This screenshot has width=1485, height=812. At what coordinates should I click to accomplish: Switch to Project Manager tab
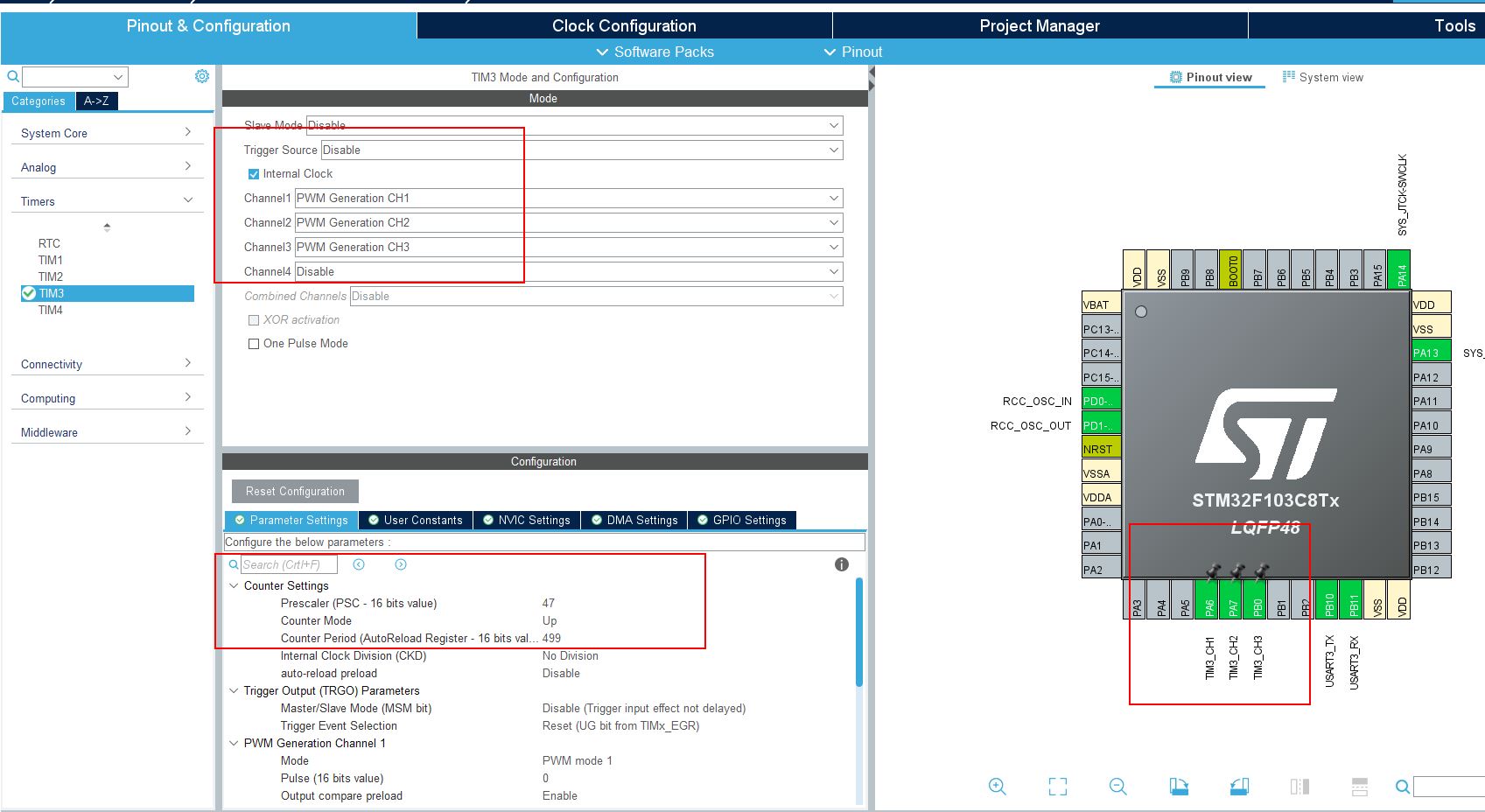1040,25
